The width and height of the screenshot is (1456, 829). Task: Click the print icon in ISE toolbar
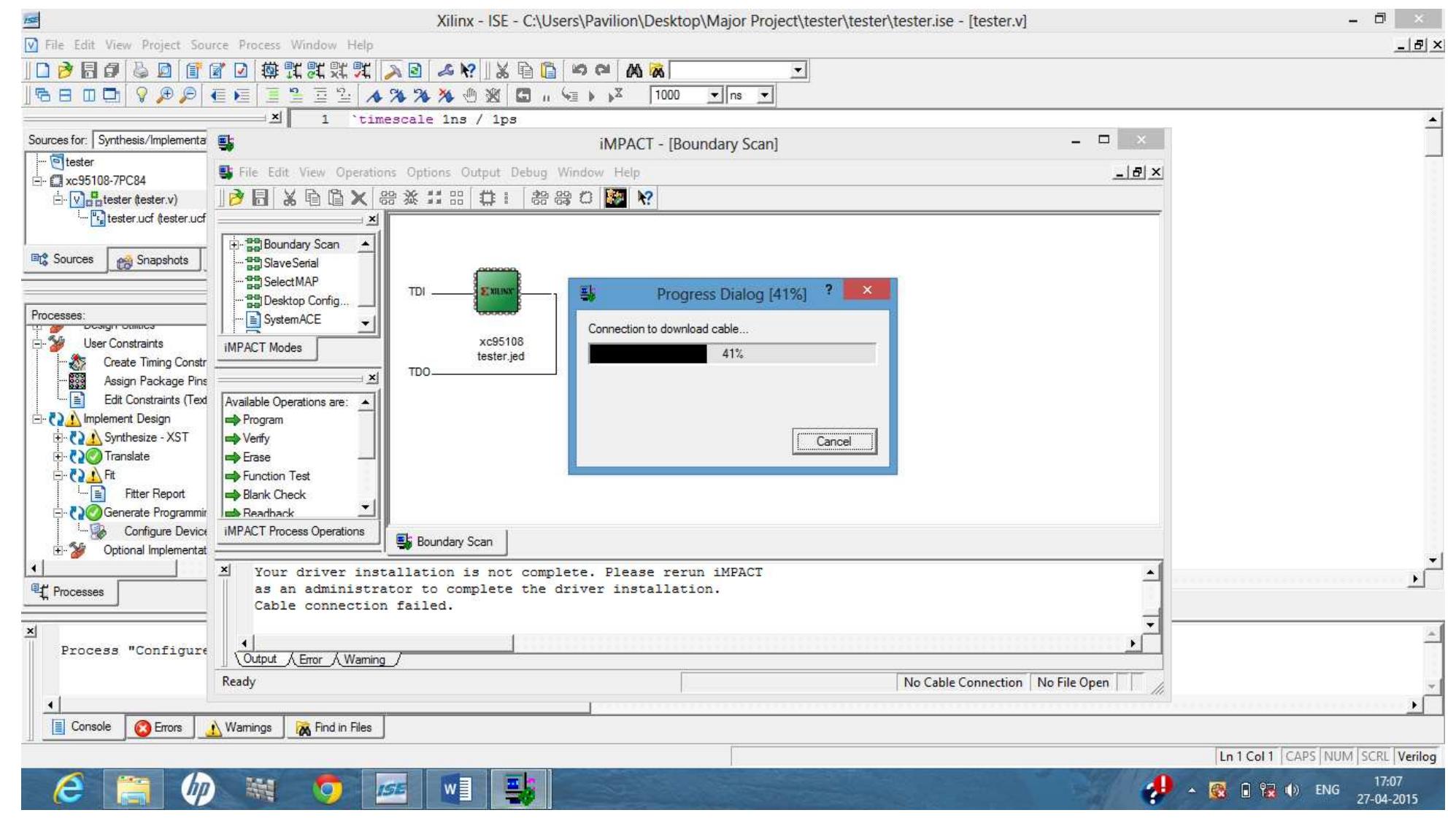point(140,70)
